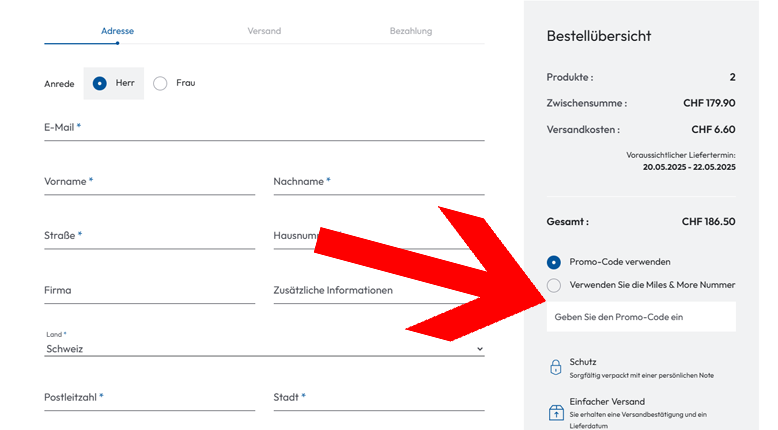Open the Adresse step tab
Image resolution: width=778 pixels, height=430 pixels.
[117, 31]
